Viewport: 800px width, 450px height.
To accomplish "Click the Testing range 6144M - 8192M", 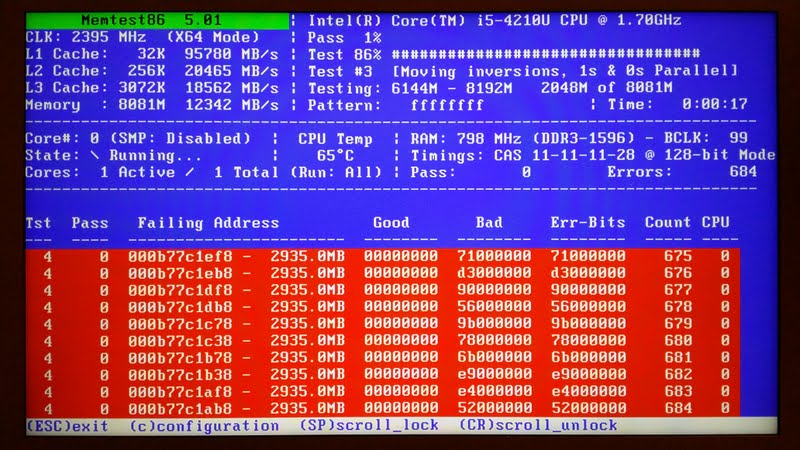I will click(x=452, y=88).
